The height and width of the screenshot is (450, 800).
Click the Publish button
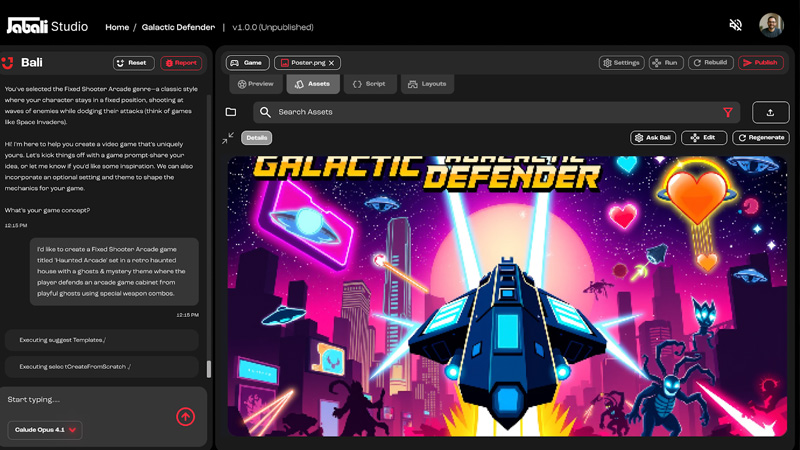point(760,63)
